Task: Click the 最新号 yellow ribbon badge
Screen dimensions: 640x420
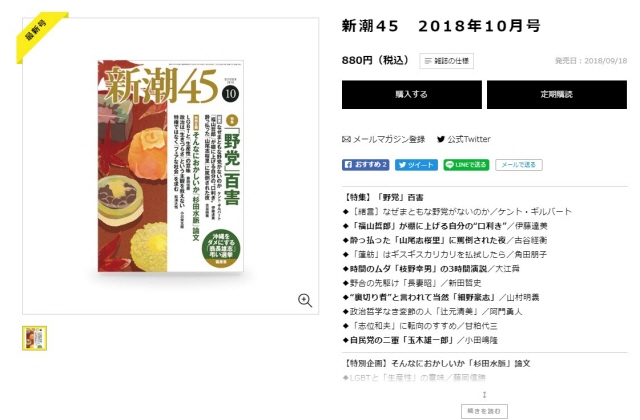Action: [40, 36]
